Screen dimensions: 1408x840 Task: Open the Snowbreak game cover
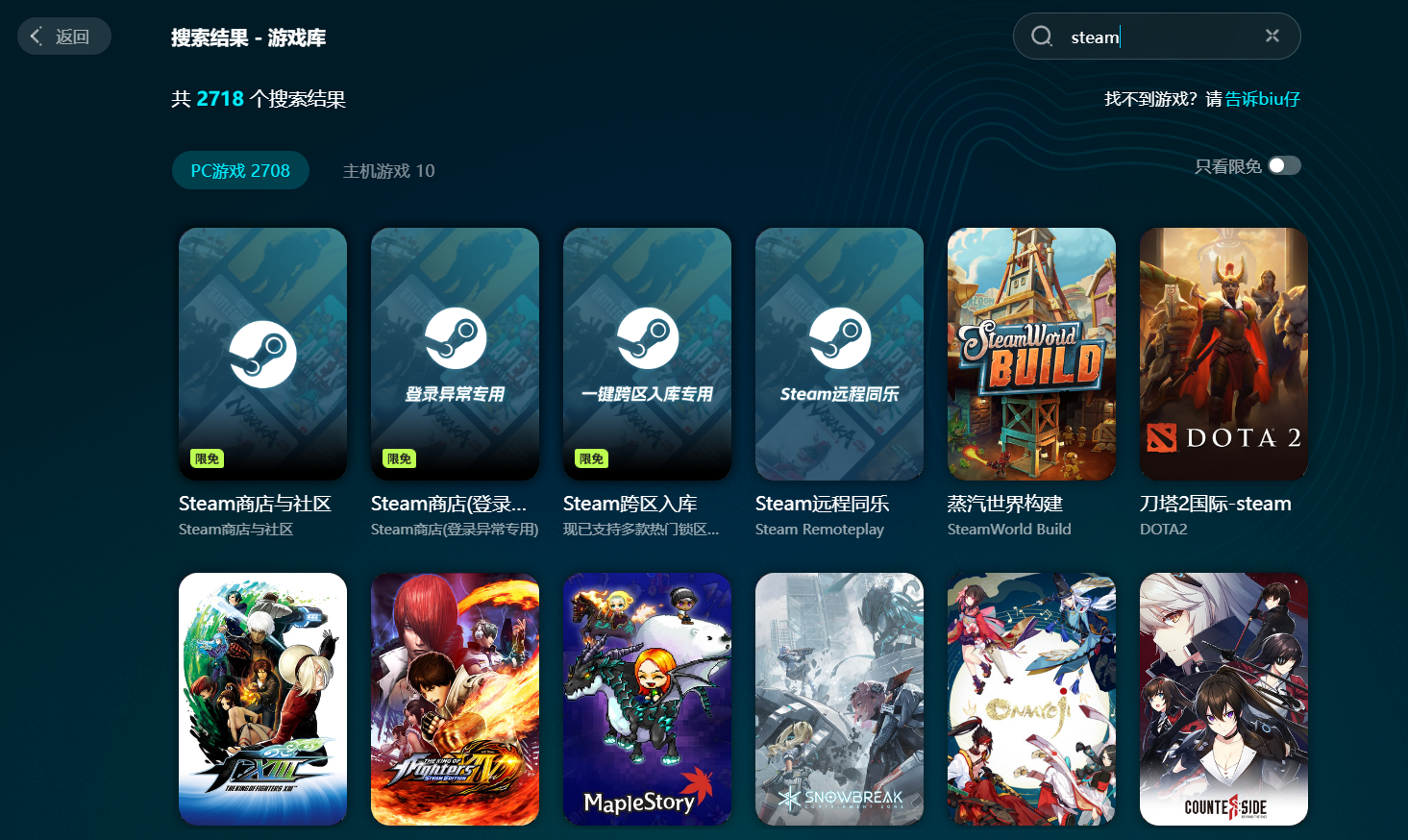[839, 699]
